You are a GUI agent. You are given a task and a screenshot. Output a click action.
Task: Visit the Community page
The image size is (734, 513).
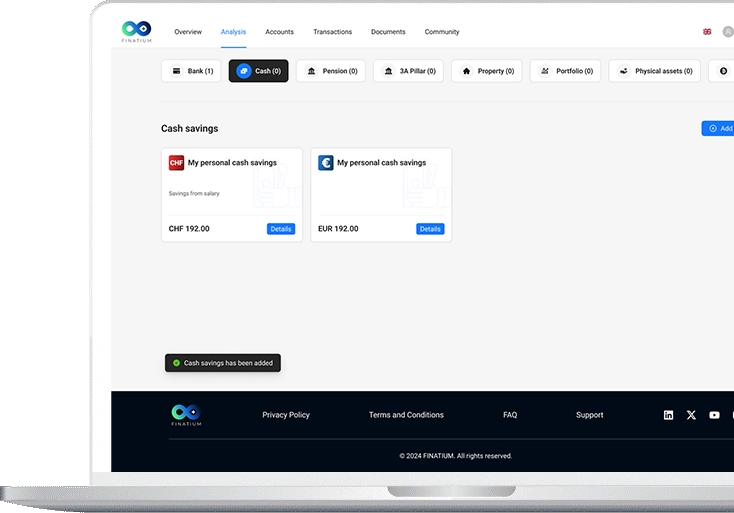pos(442,32)
